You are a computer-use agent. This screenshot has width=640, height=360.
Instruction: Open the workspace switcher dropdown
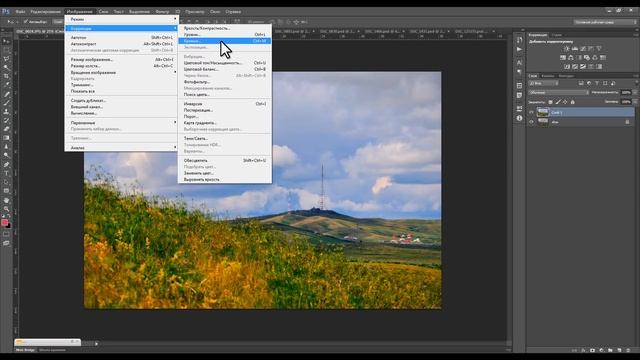pos(604,22)
